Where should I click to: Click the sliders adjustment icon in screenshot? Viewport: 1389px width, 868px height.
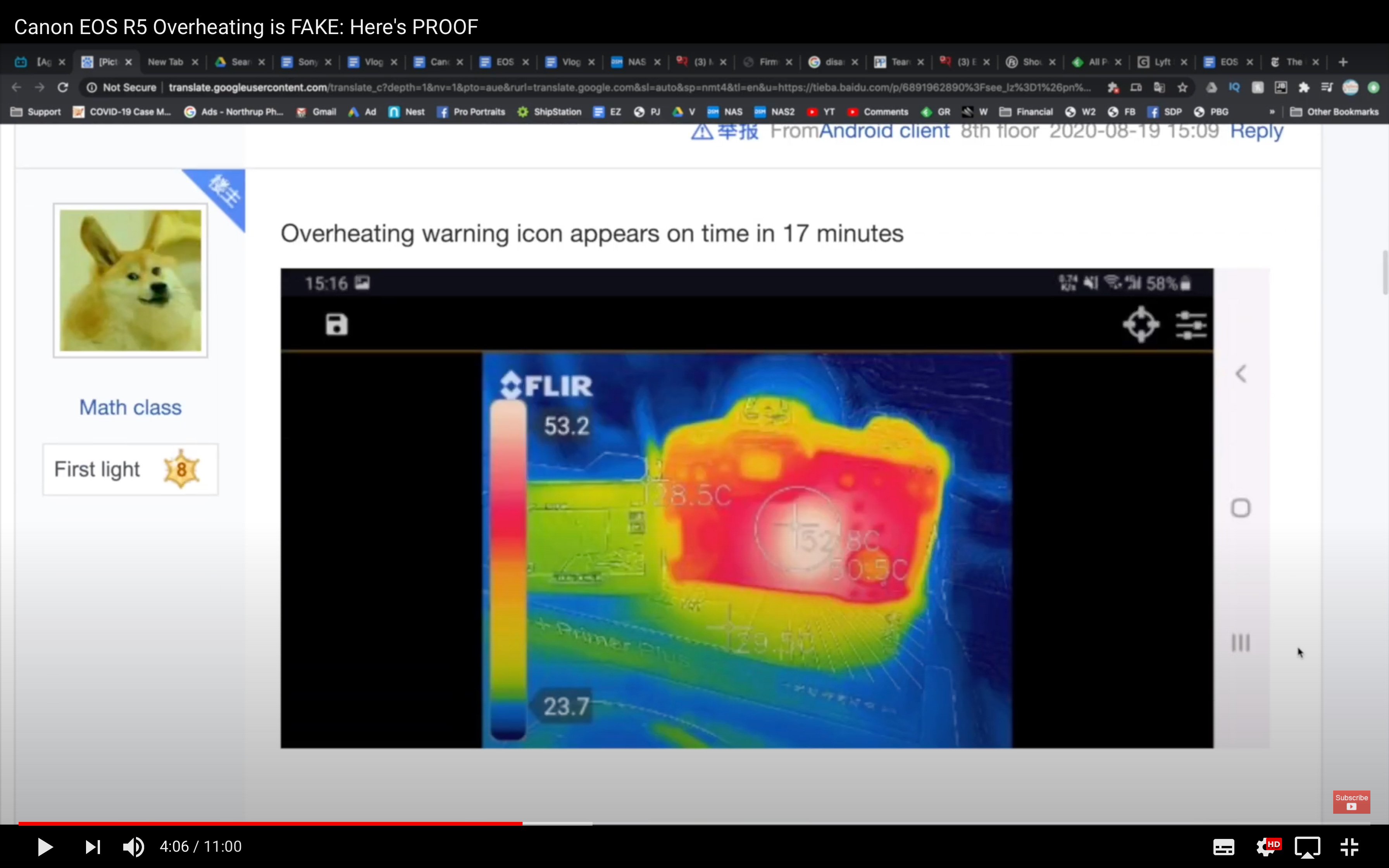coord(1192,325)
